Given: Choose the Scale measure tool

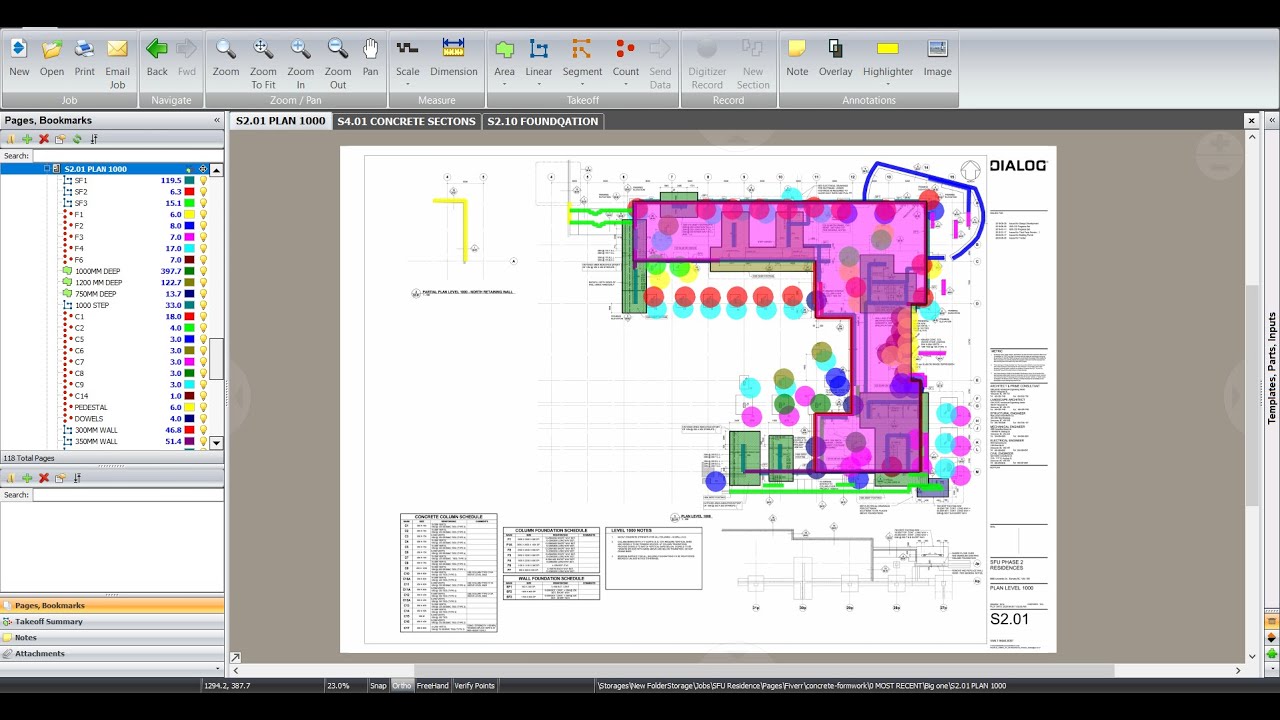Looking at the screenshot, I should coord(407,58).
